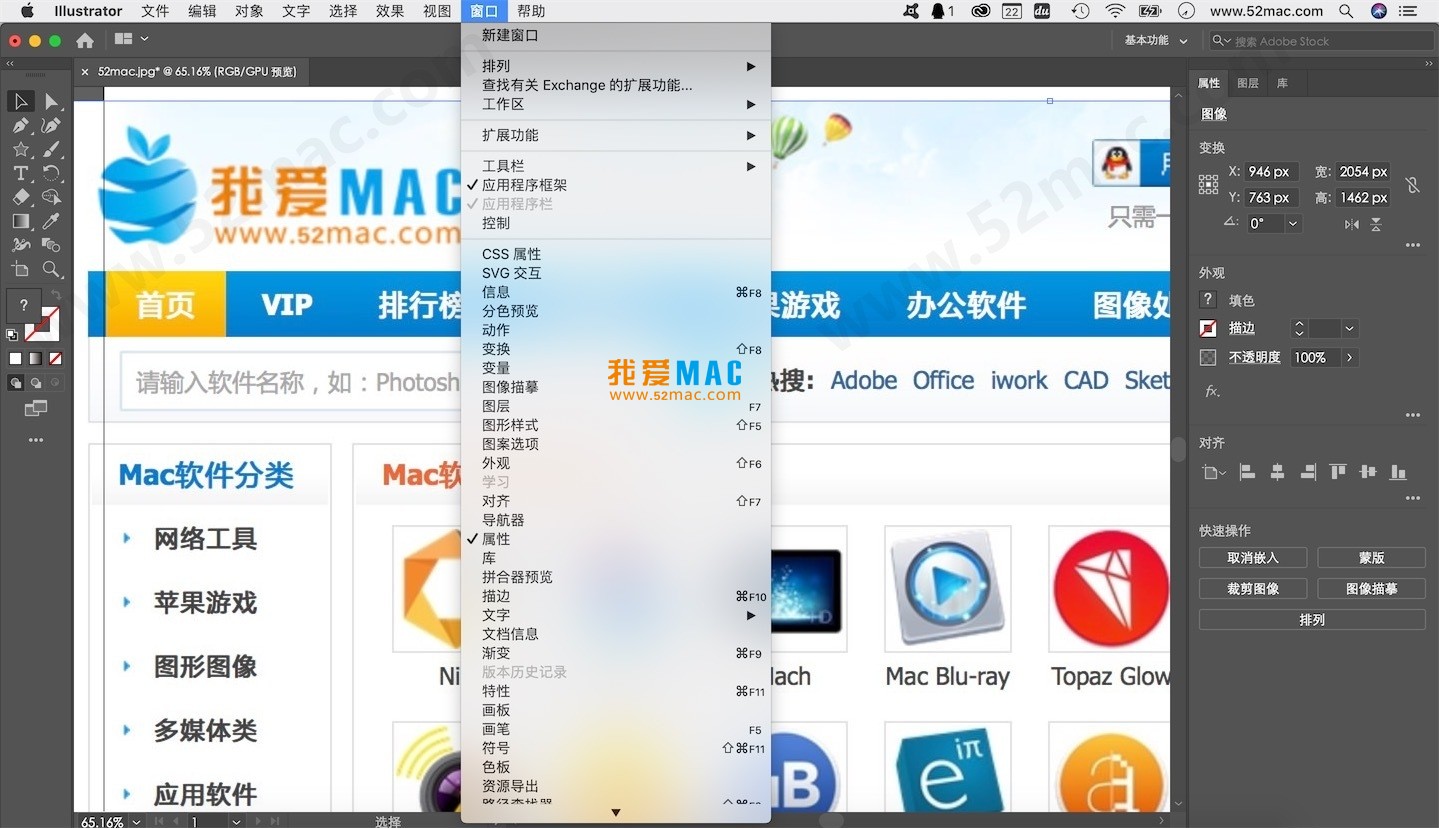The width and height of the screenshot is (1439, 828).
Task: Open the fill swatch in Appearance
Action: [1208, 300]
